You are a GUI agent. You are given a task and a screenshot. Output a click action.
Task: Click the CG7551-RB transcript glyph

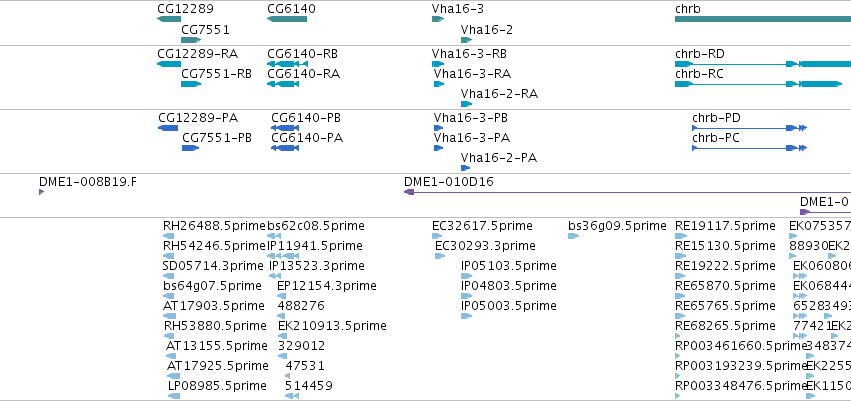coord(191,84)
